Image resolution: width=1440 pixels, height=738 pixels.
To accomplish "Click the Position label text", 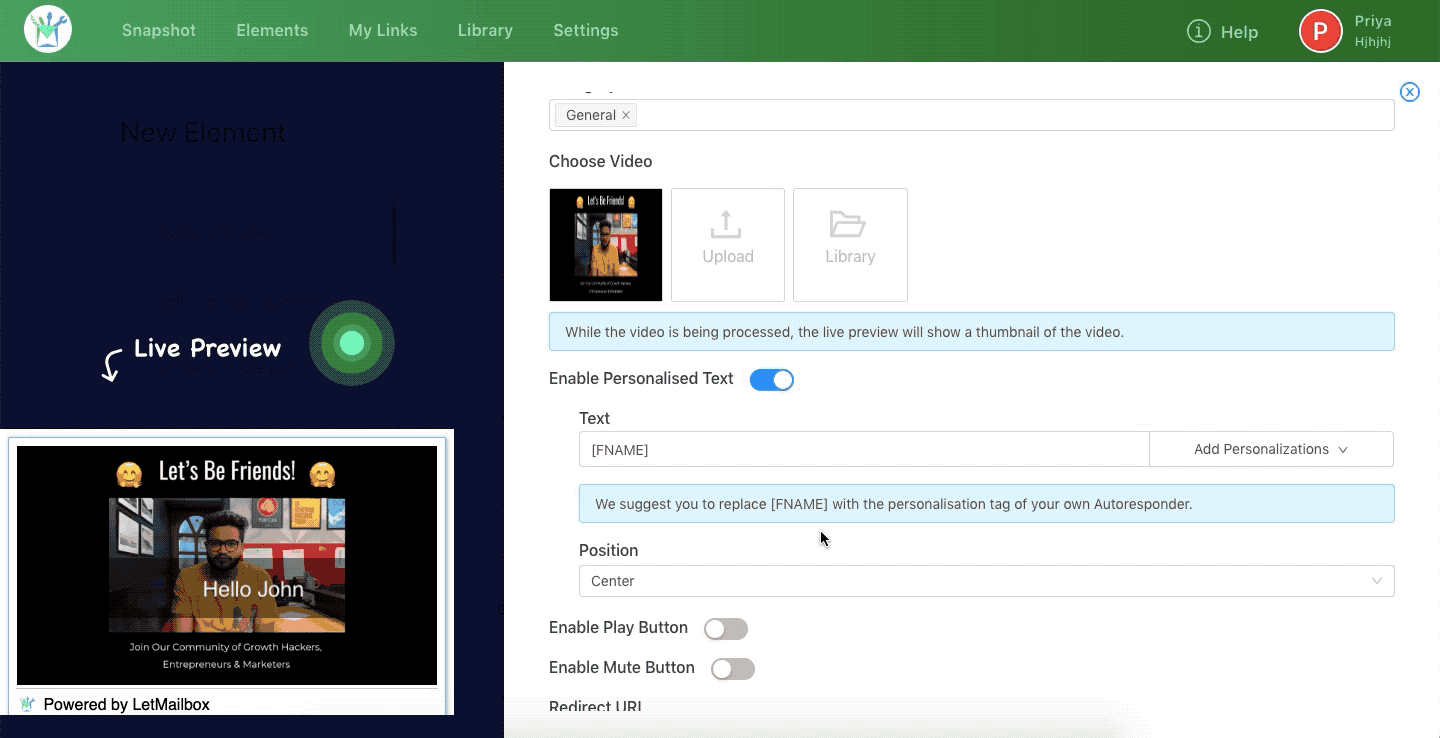I will click(608, 551).
